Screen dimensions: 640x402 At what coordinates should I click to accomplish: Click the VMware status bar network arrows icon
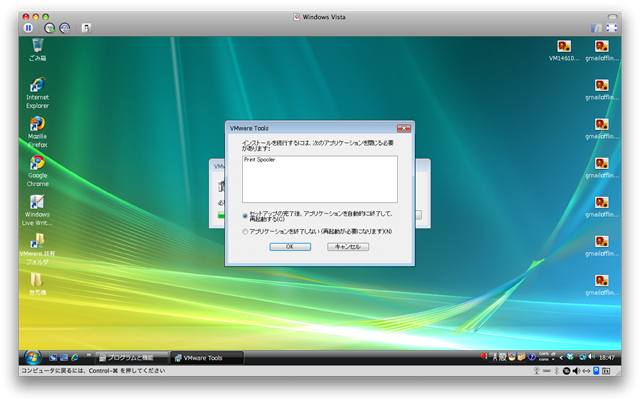[586, 371]
